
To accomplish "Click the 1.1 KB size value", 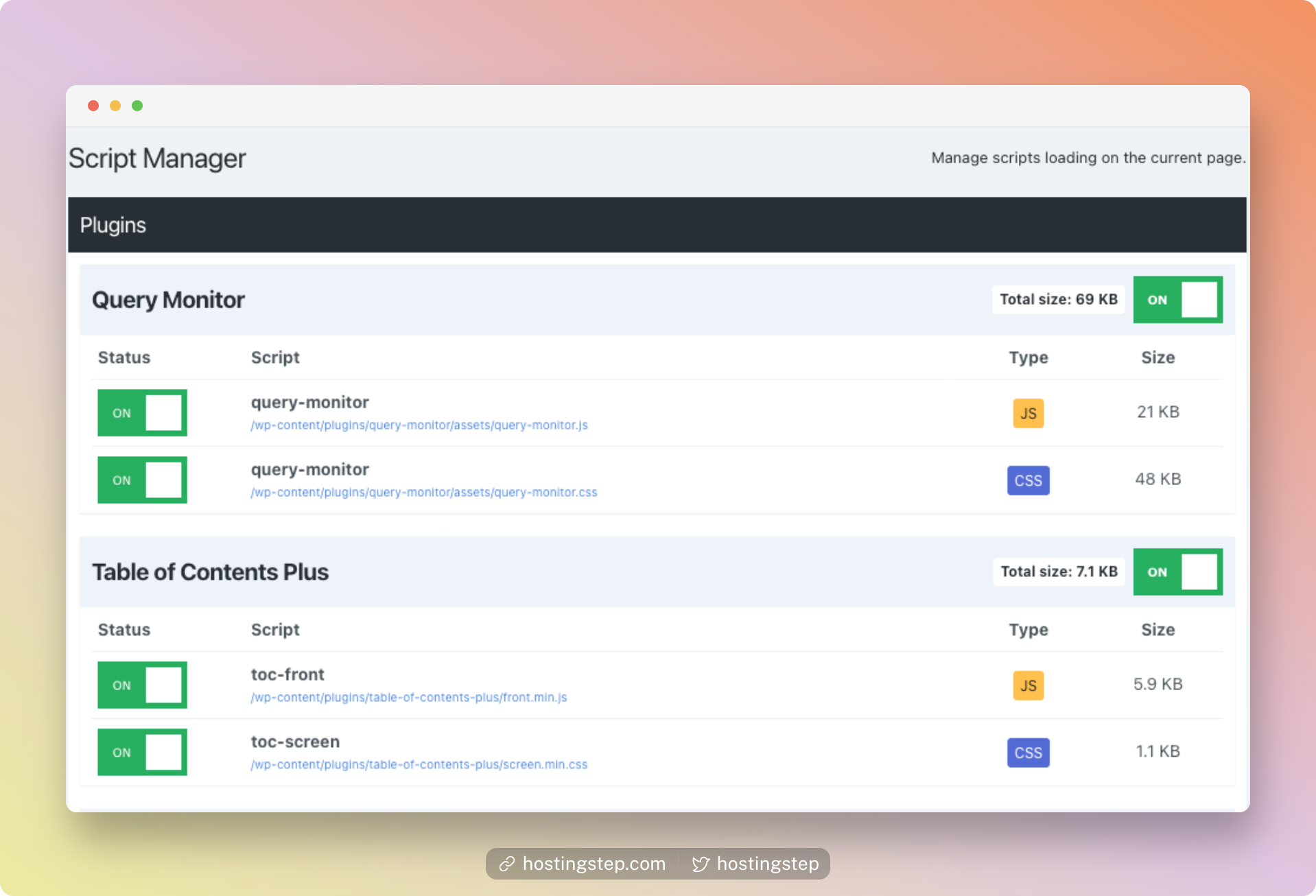I will click(x=1158, y=751).
